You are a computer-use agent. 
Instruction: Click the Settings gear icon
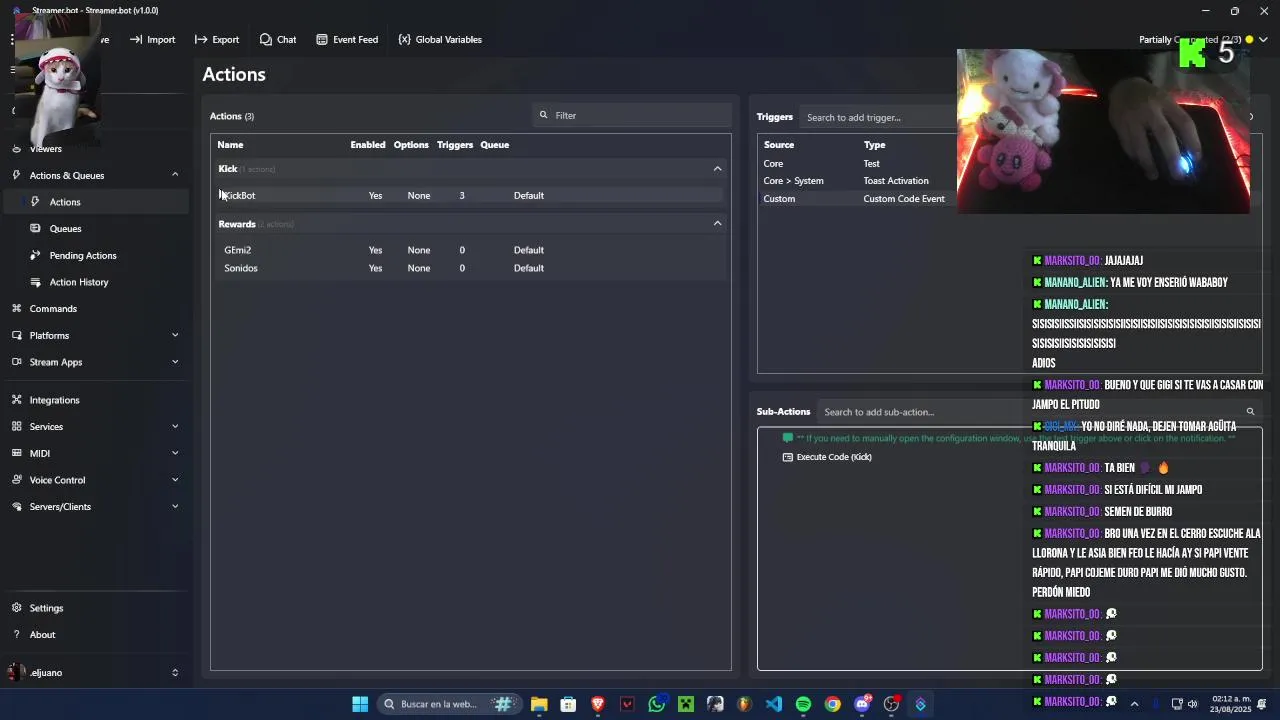point(17,608)
